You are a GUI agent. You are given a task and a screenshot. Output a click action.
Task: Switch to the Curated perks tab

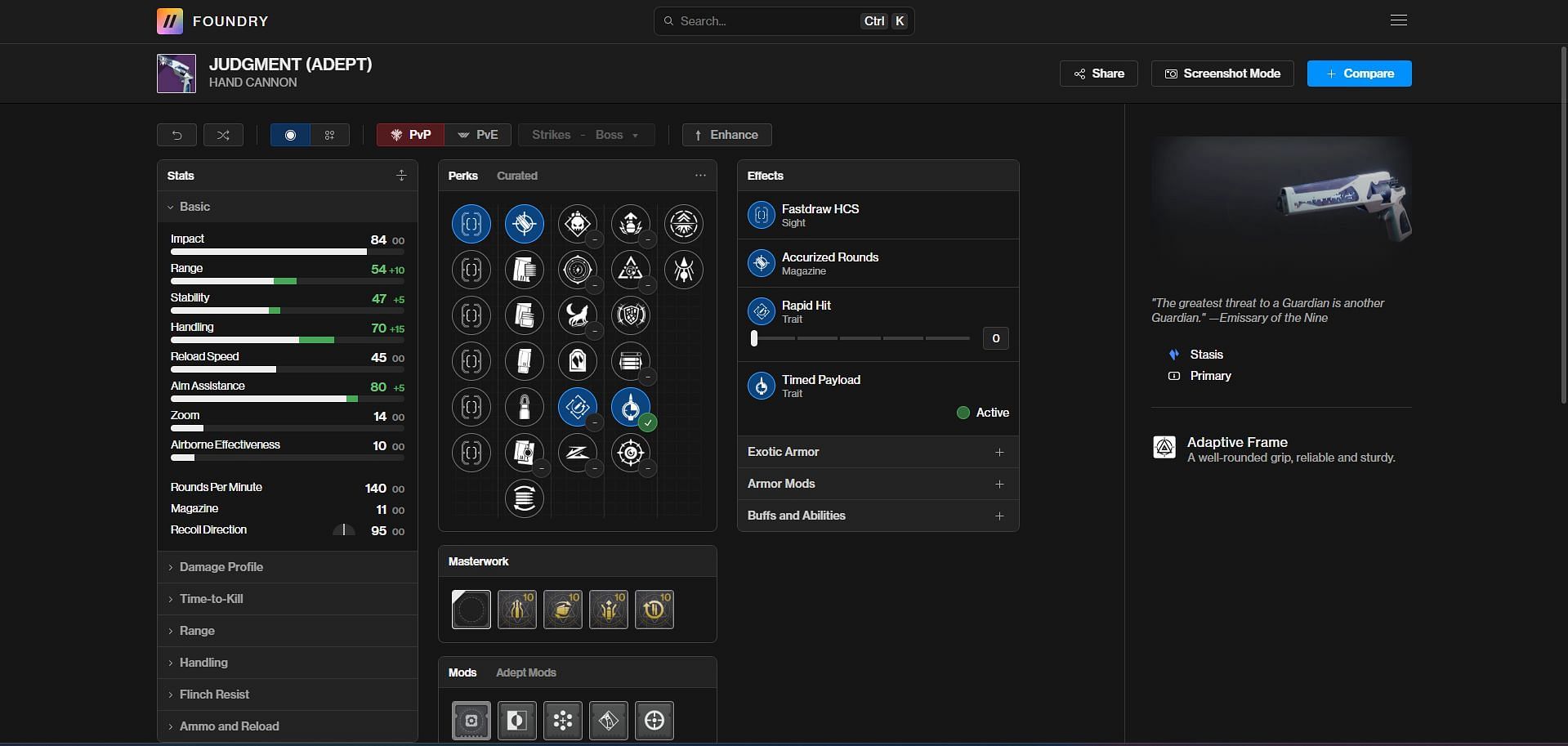tap(517, 176)
